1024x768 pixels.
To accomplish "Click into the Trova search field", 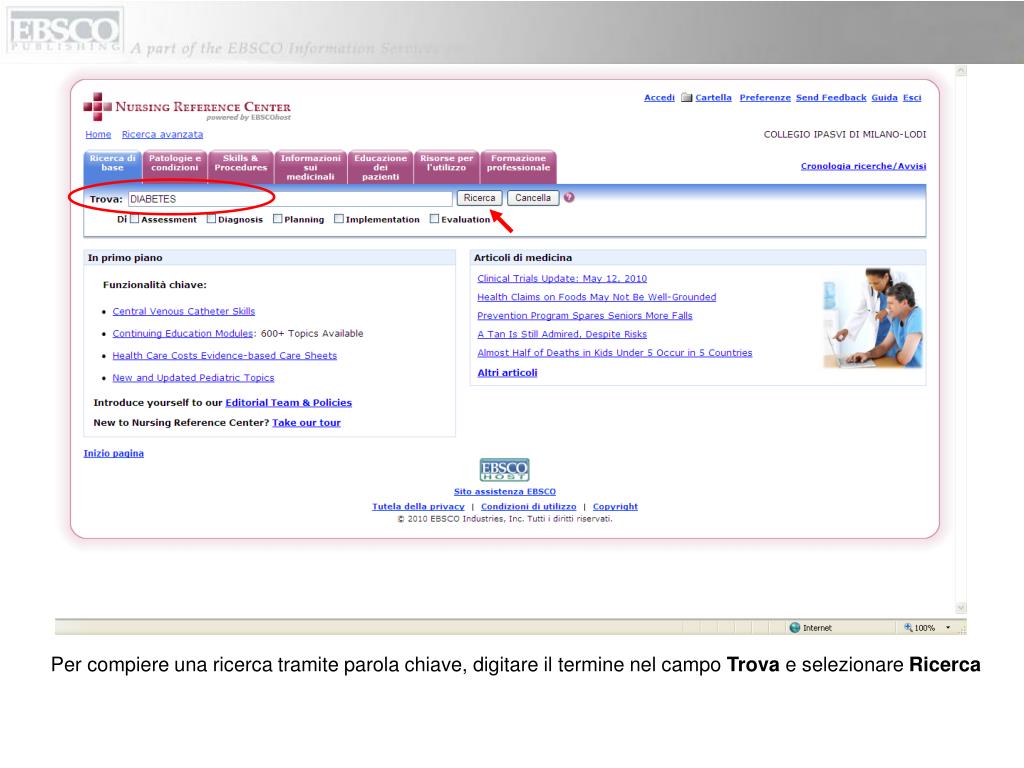I will click(290, 199).
